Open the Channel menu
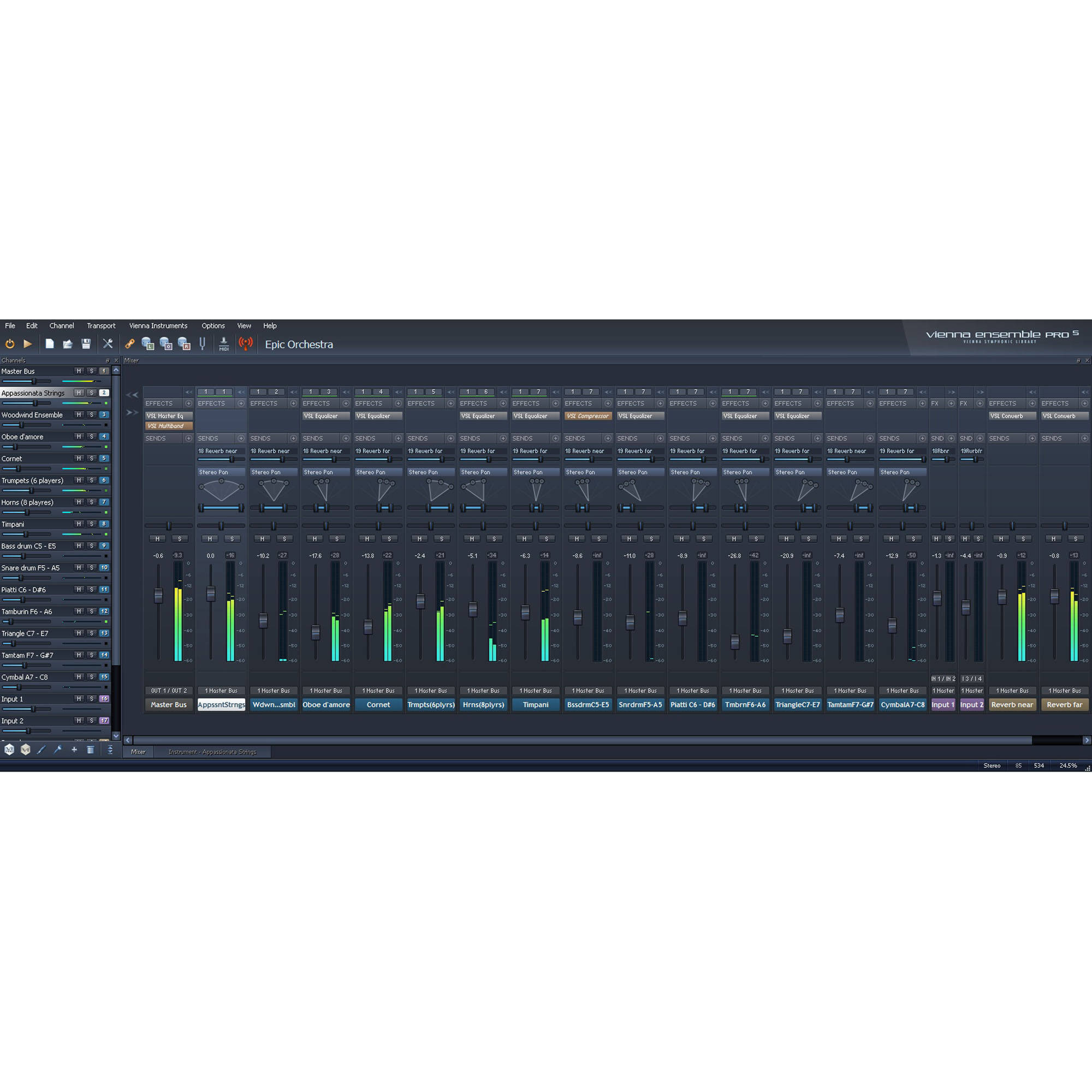Screen dimensions: 1092x1092 pyautogui.click(x=62, y=325)
